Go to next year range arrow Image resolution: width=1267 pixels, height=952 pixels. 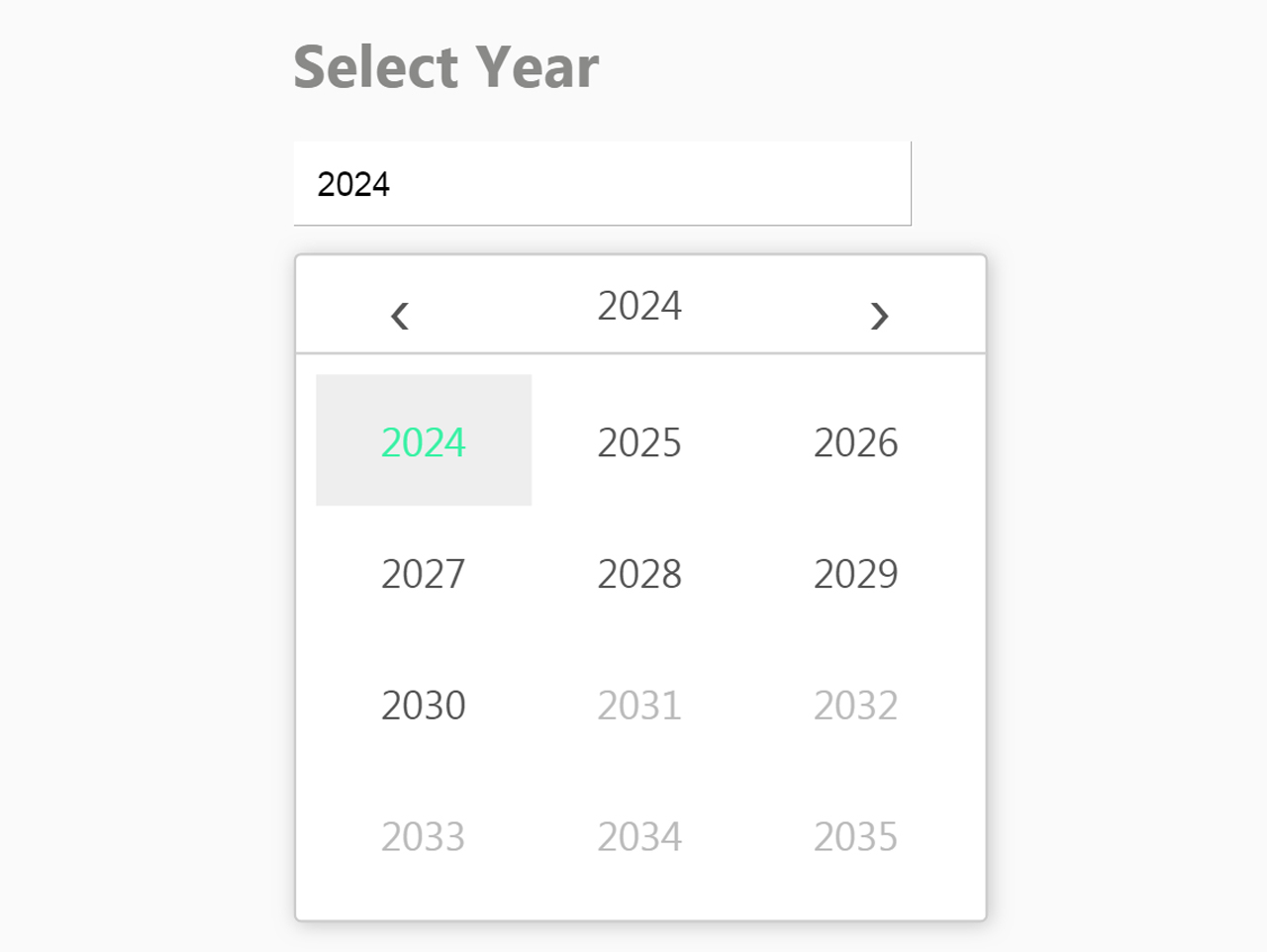[x=879, y=316]
